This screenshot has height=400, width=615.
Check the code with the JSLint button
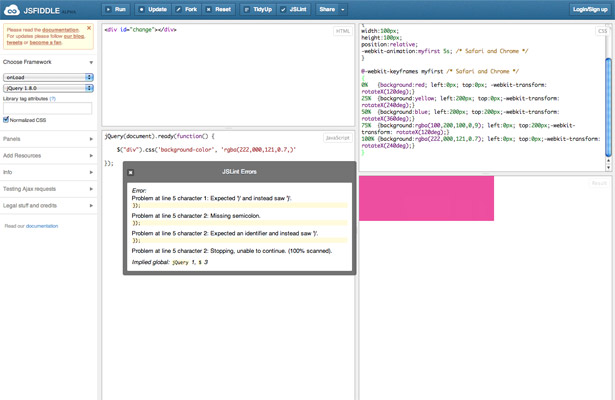tap(294, 9)
